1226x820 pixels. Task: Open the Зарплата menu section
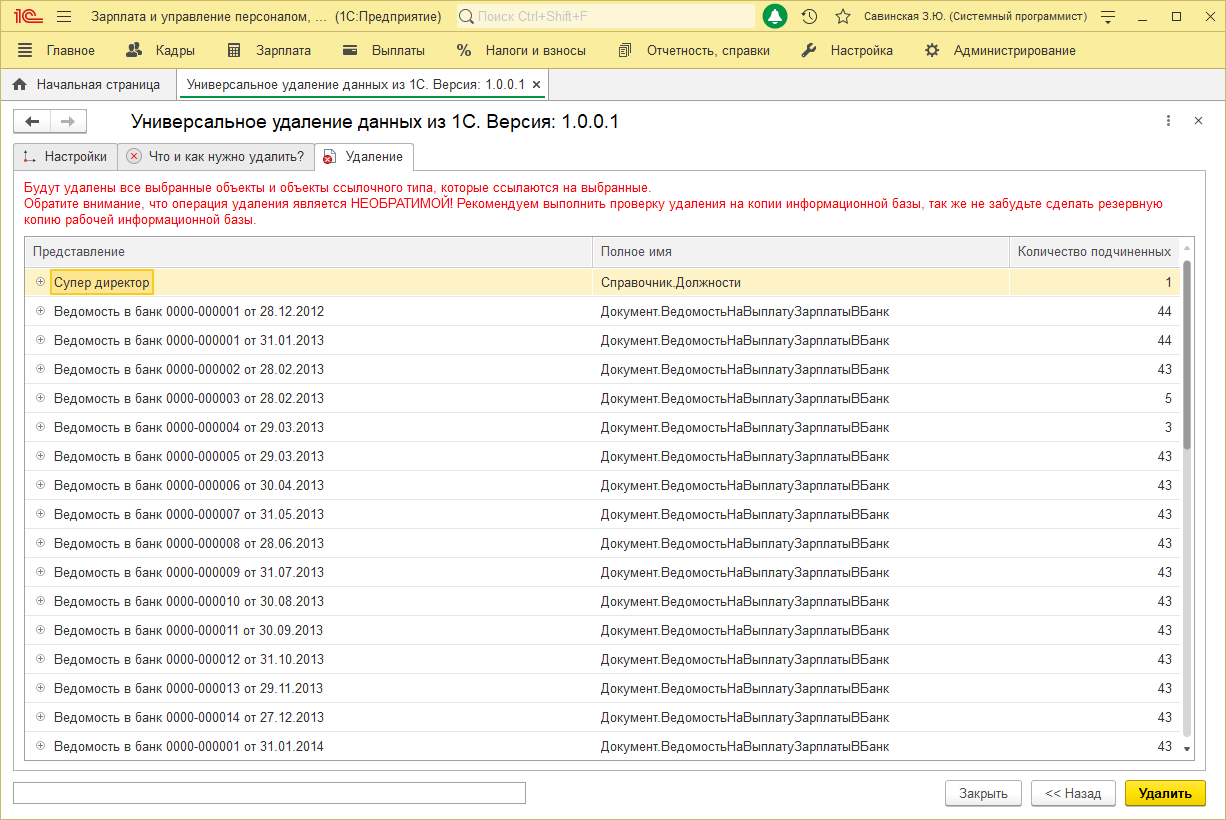pyautogui.click(x=269, y=50)
